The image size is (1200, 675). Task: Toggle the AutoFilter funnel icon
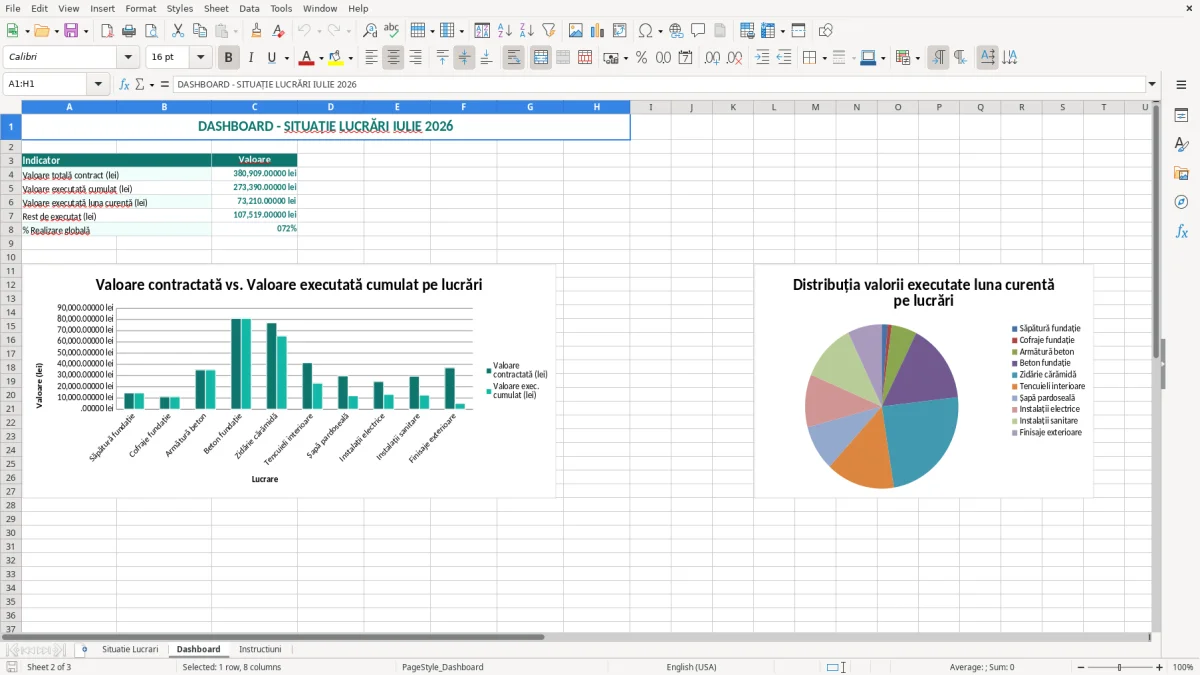[x=548, y=31]
